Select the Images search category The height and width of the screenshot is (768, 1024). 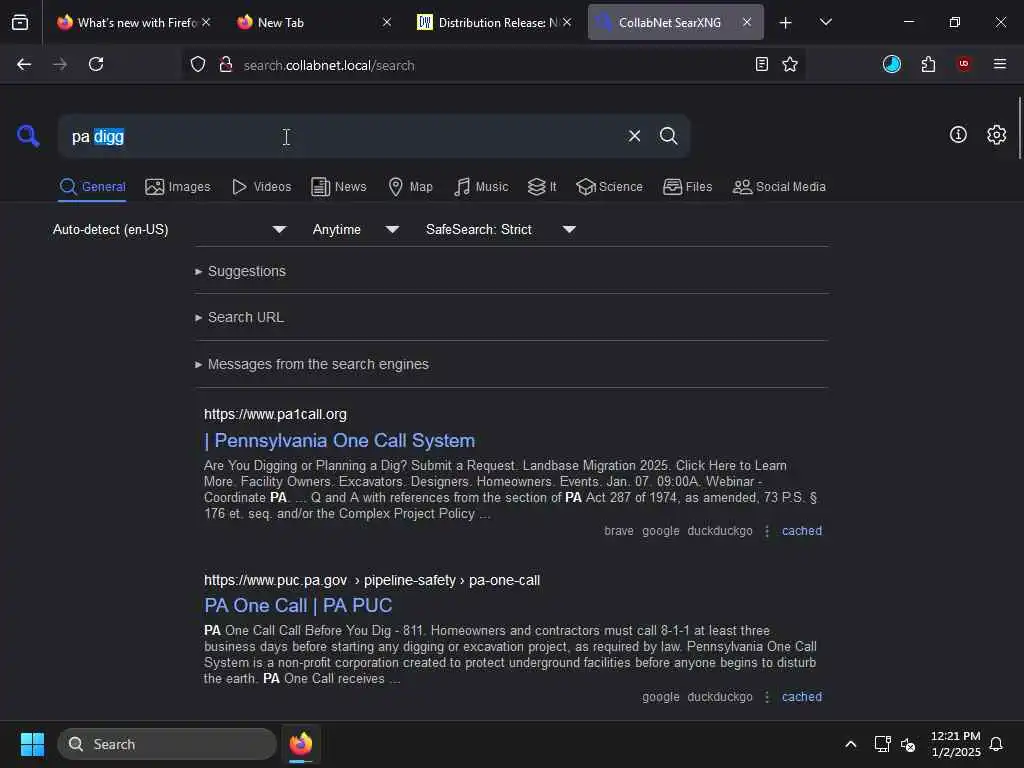[x=178, y=187]
